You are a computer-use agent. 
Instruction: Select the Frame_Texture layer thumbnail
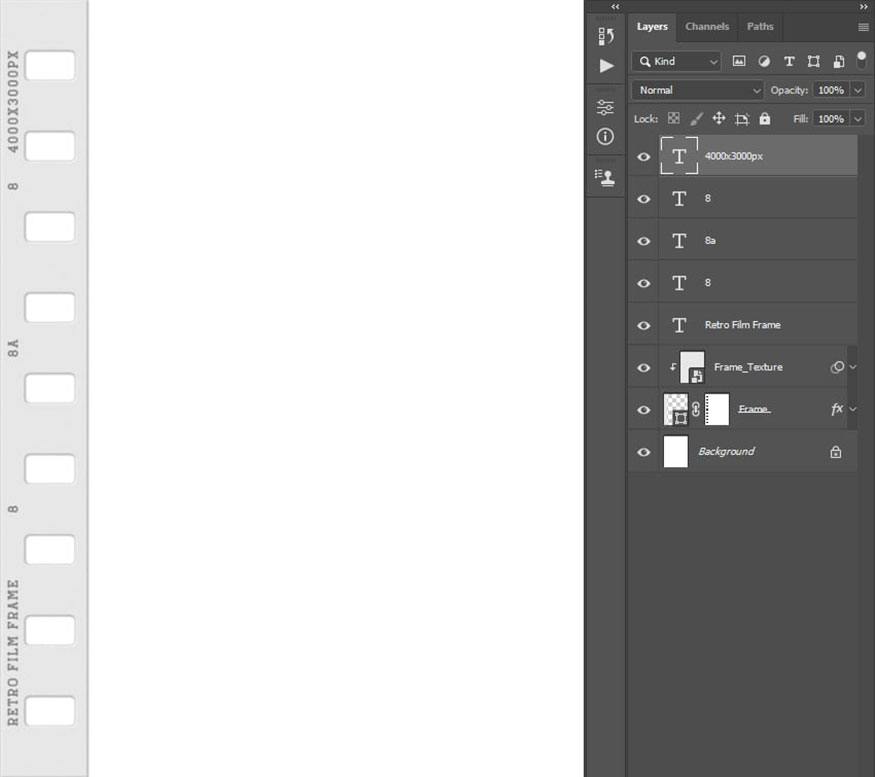(692, 367)
